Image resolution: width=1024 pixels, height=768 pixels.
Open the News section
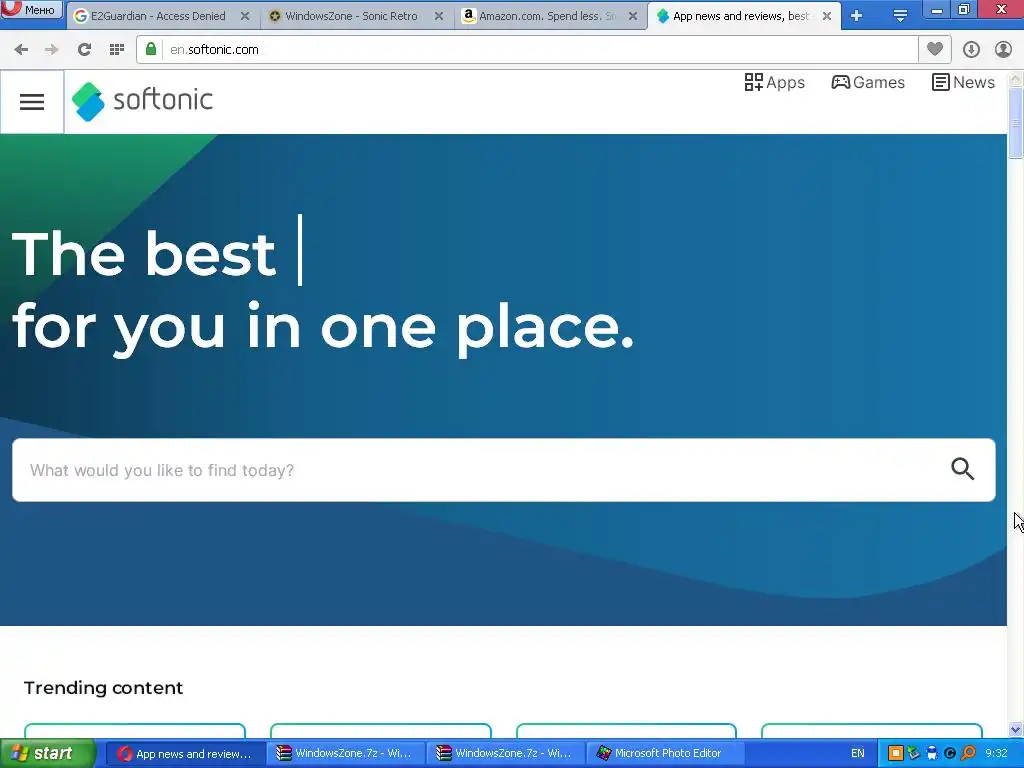click(963, 82)
